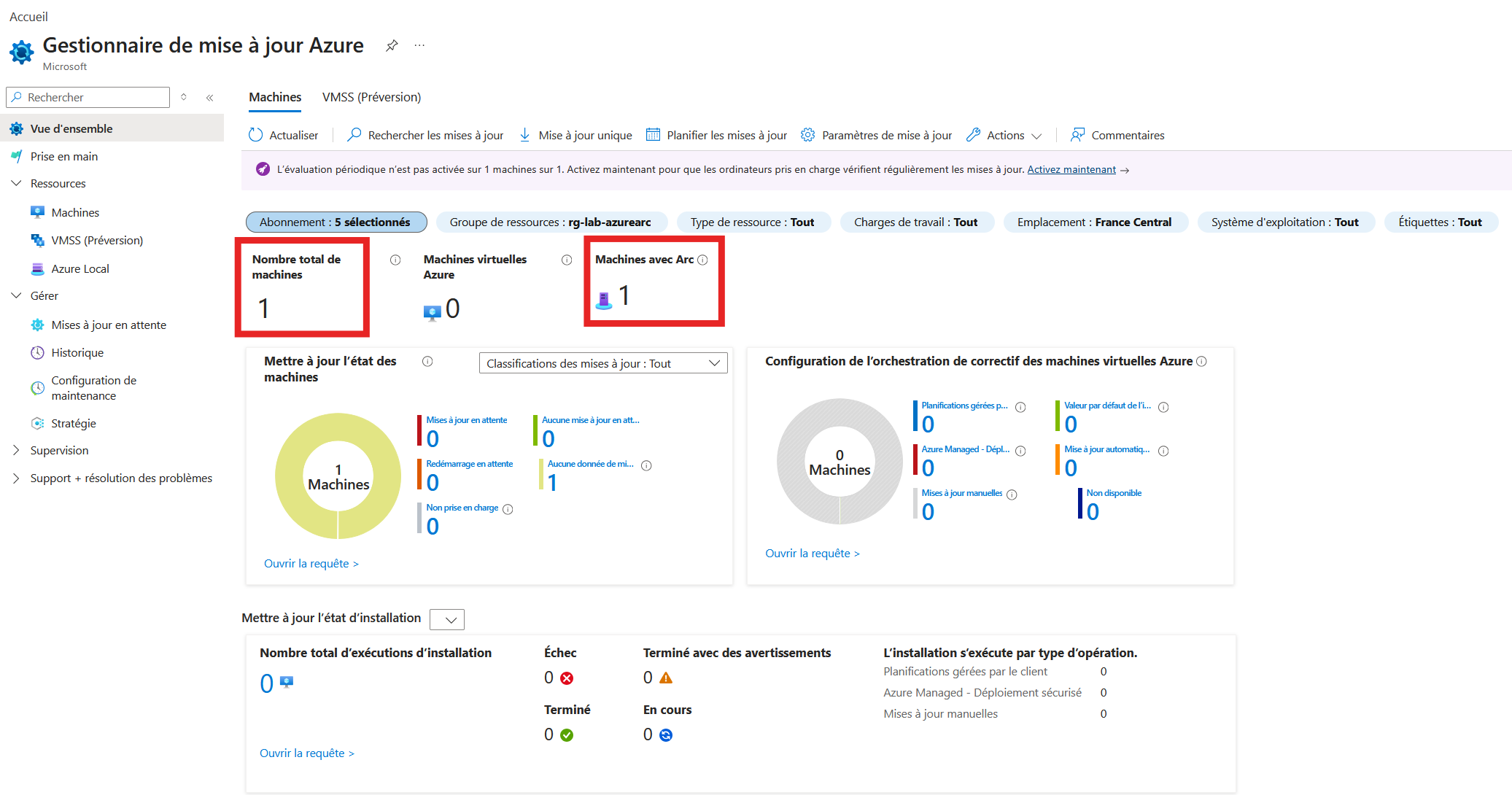Open dropdown next to Mettre à jour l'état d'installation
The height and width of the screenshot is (795, 1512).
click(447, 619)
